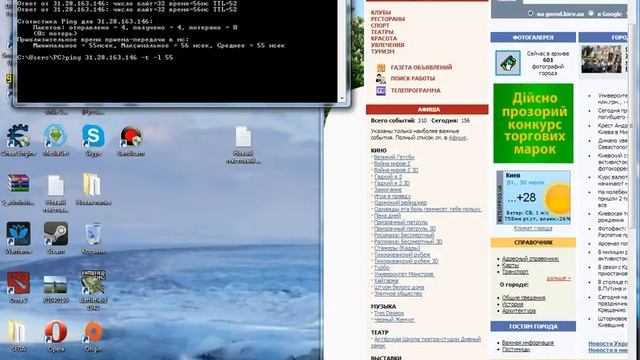This screenshot has width=640, height=360.
Task: Select the 'в Google' search radio button
Action: click(x=591, y=13)
